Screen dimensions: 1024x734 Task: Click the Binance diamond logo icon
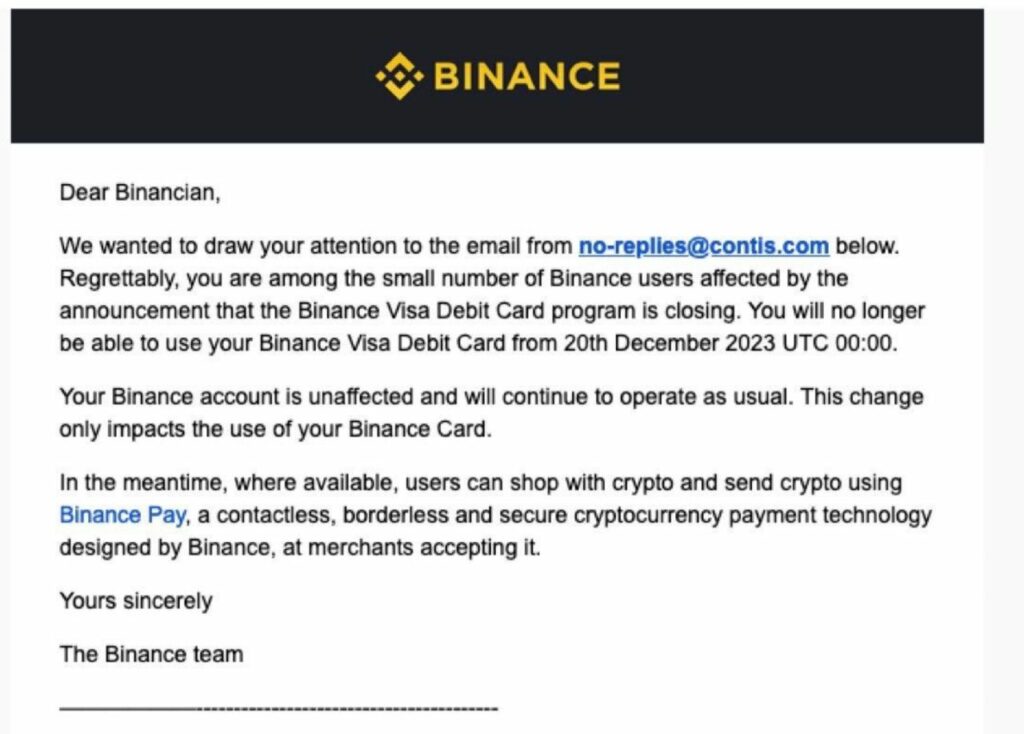click(398, 76)
